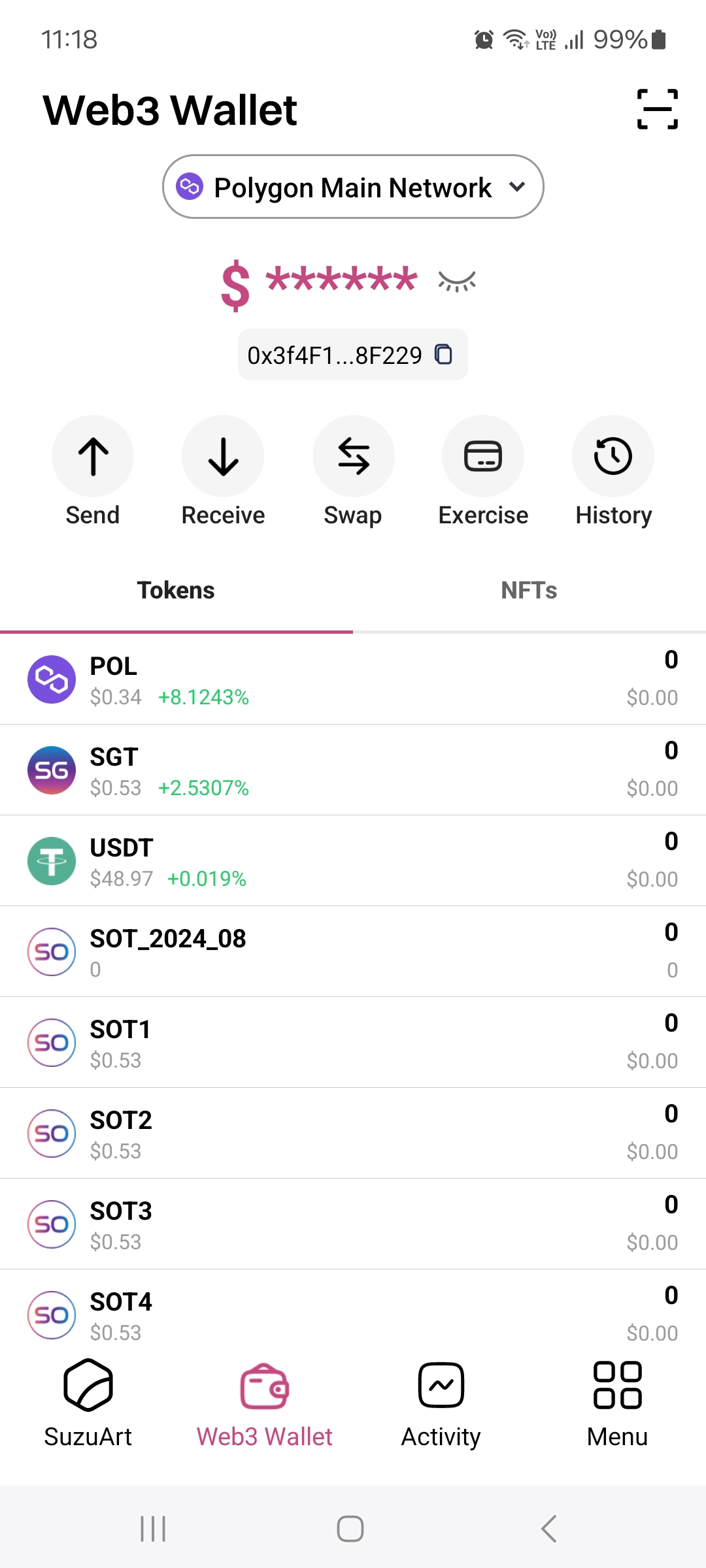Open the Exercise card icon
706x1568 pixels.
click(483, 456)
